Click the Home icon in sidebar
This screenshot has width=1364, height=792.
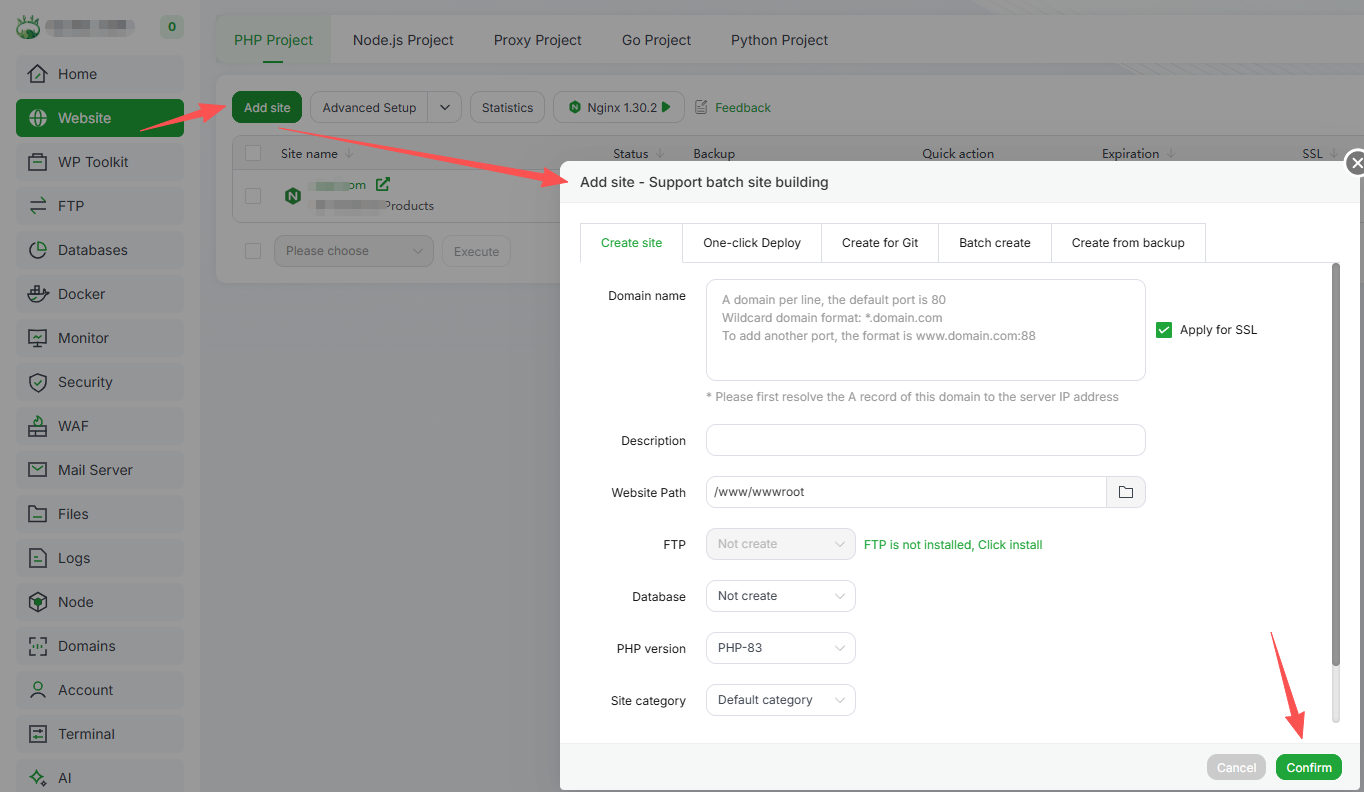click(38, 74)
